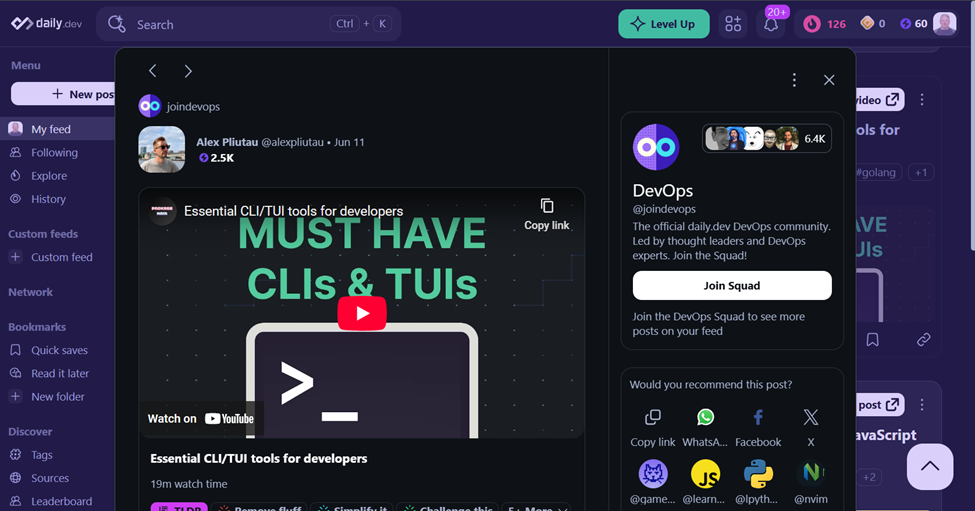Click copy link icon on background card

923,339
